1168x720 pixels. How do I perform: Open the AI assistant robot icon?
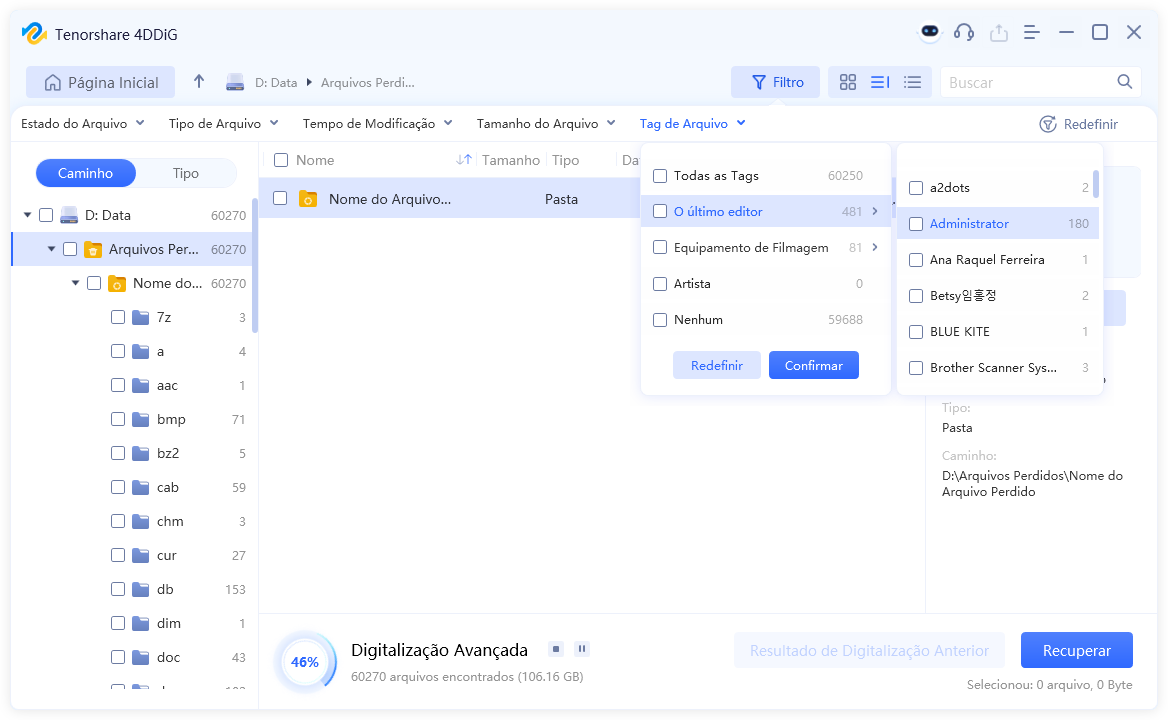(x=930, y=32)
